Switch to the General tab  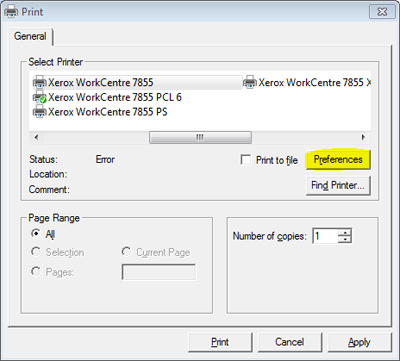[30, 36]
